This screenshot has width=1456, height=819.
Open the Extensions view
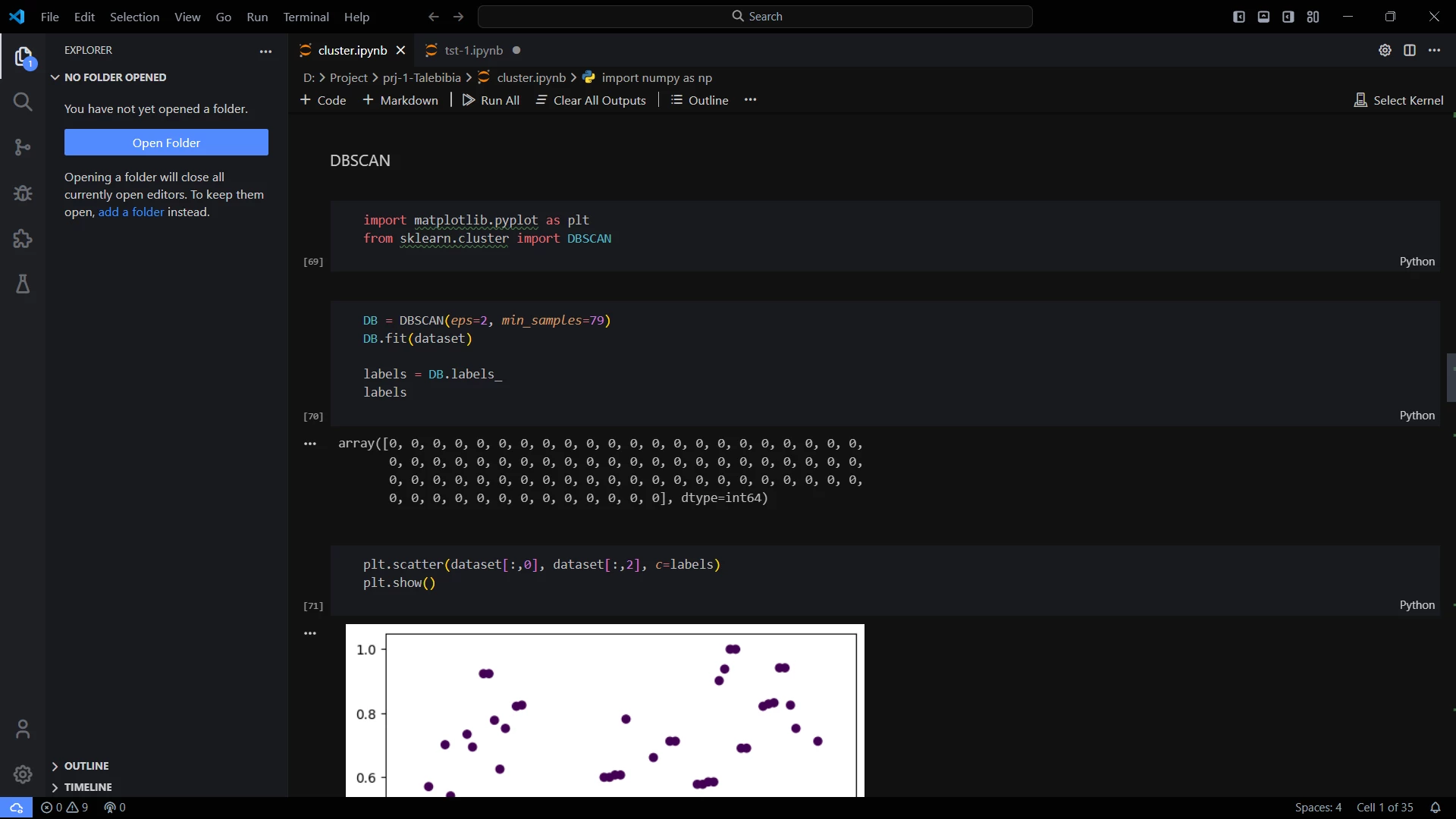(x=23, y=239)
